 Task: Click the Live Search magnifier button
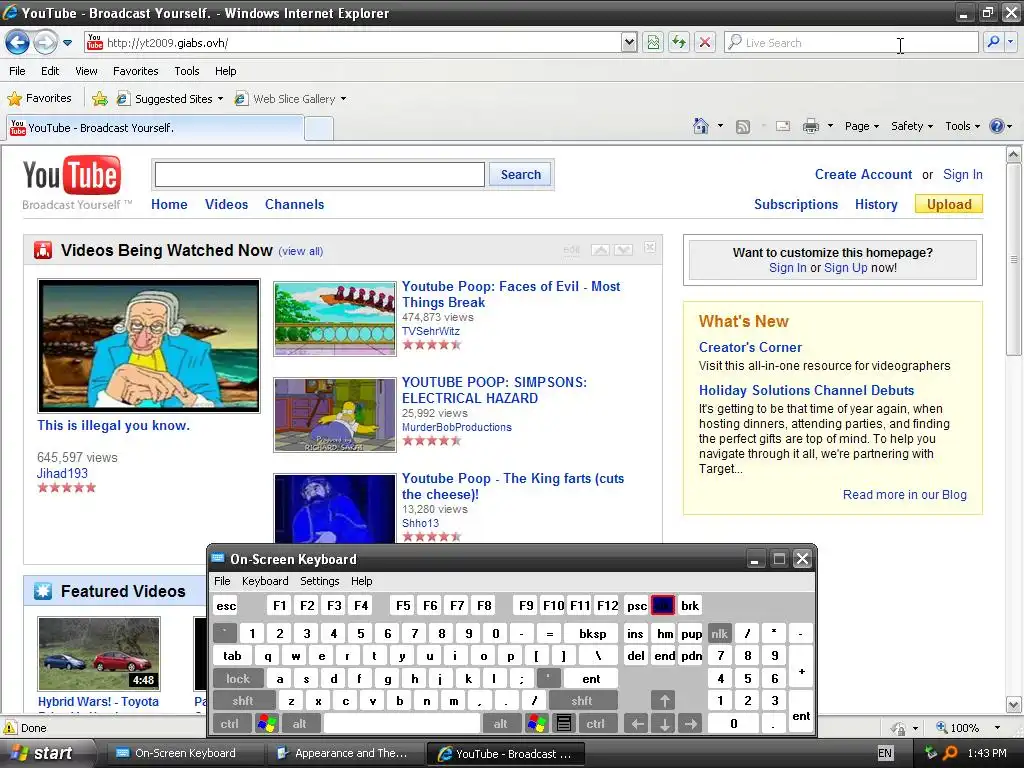point(993,42)
